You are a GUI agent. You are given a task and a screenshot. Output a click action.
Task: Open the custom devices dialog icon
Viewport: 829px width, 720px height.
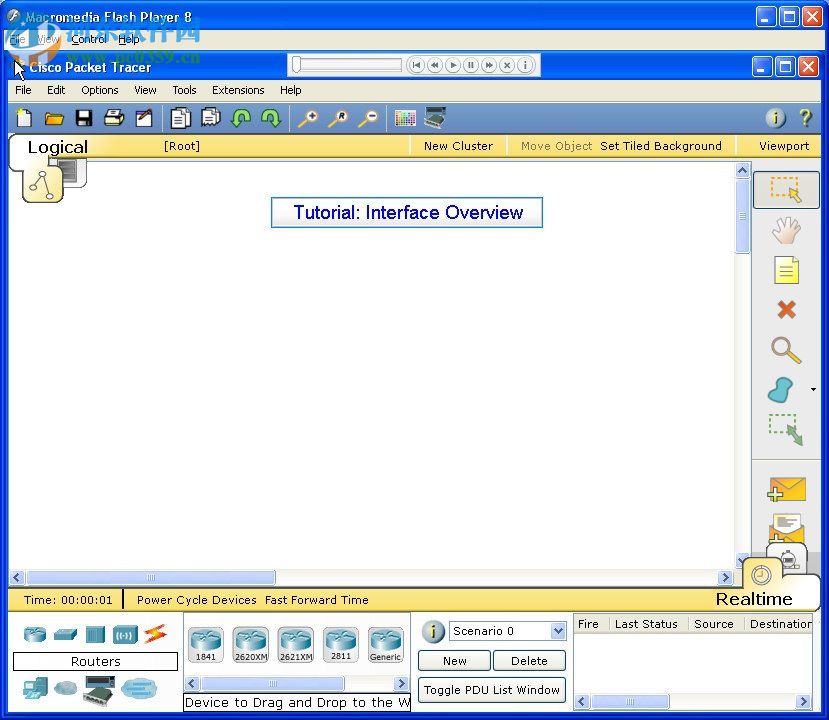[x=435, y=117]
